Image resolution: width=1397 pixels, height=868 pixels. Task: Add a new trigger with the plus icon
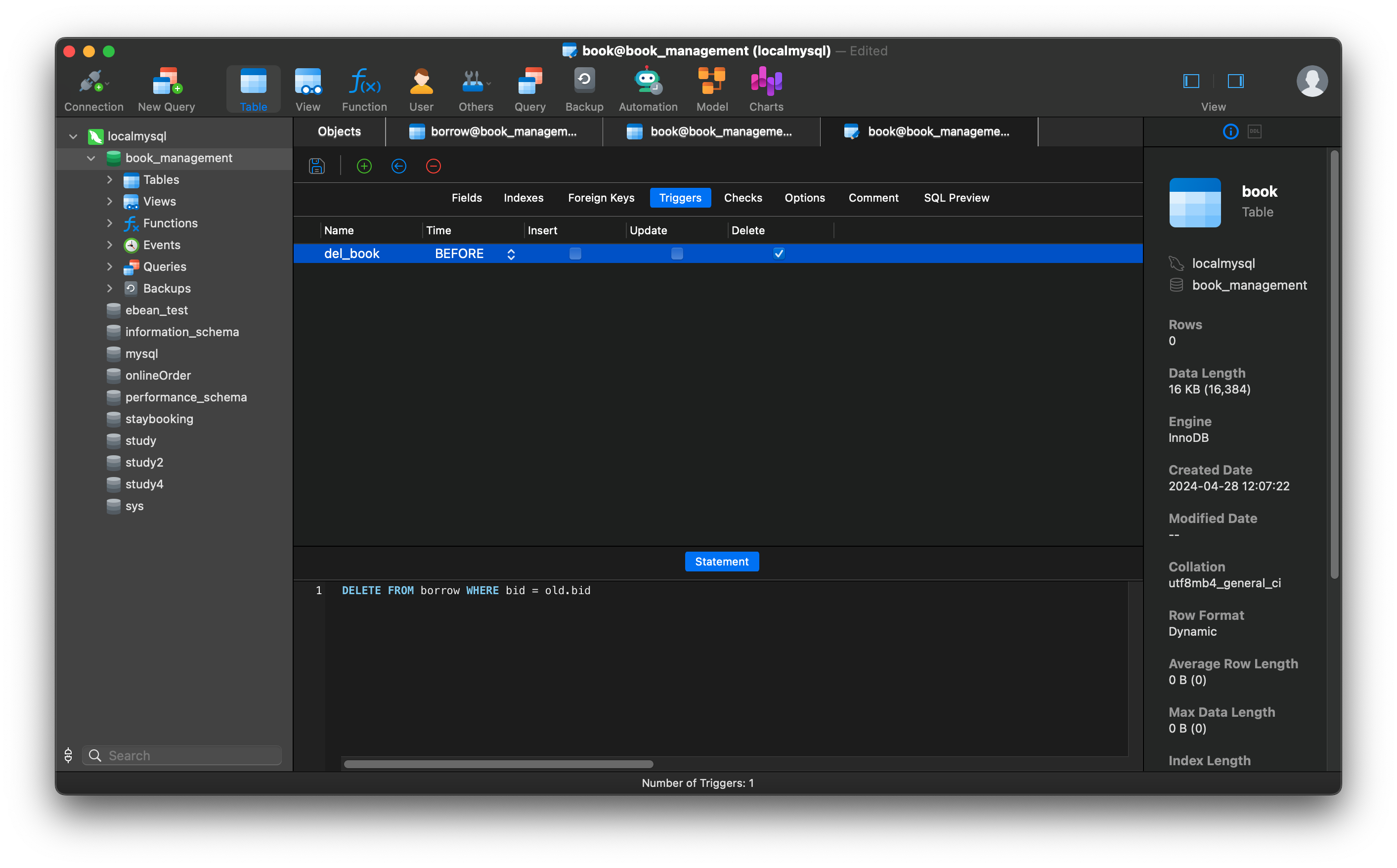point(363,166)
